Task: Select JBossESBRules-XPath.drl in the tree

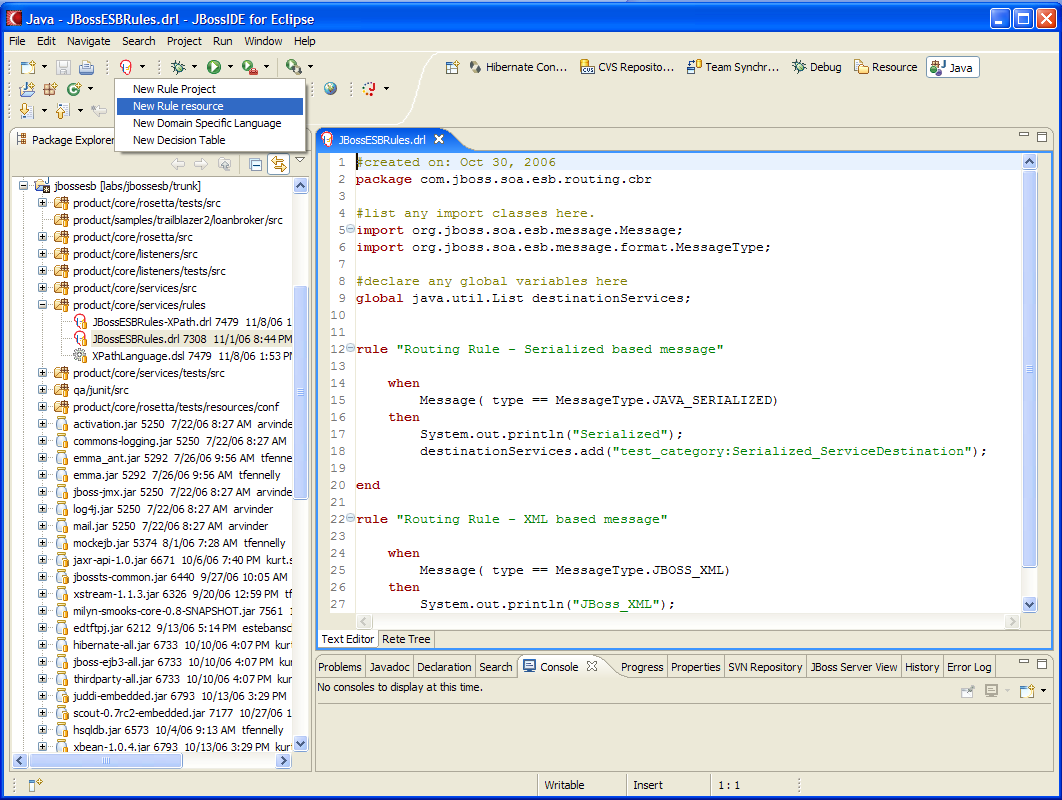Action: [x=184, y=322]
